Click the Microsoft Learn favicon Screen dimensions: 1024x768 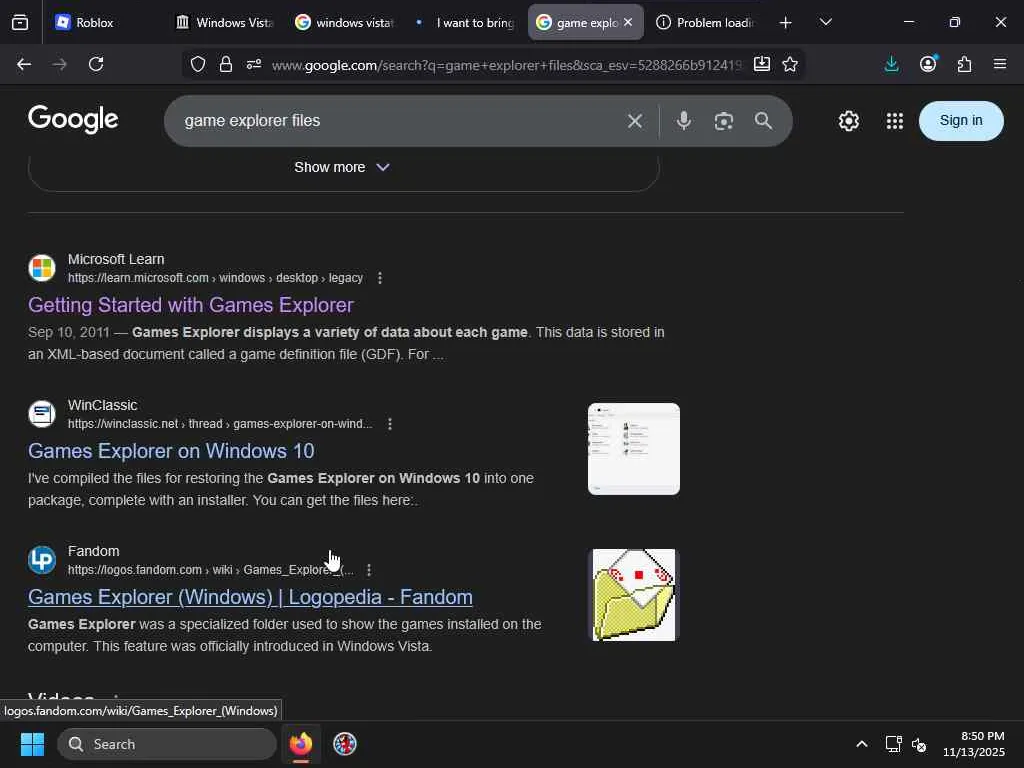(42, 268)
